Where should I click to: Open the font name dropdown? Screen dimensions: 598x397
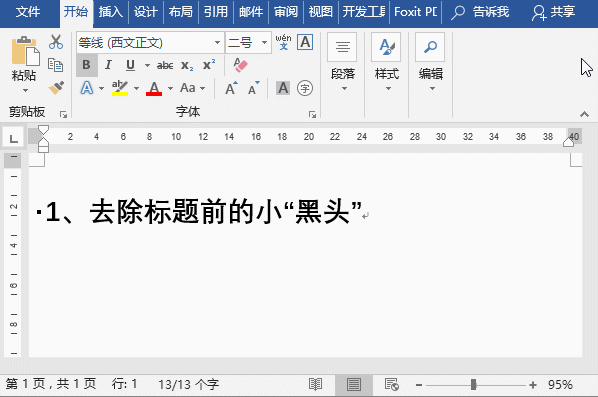point(217,42)
